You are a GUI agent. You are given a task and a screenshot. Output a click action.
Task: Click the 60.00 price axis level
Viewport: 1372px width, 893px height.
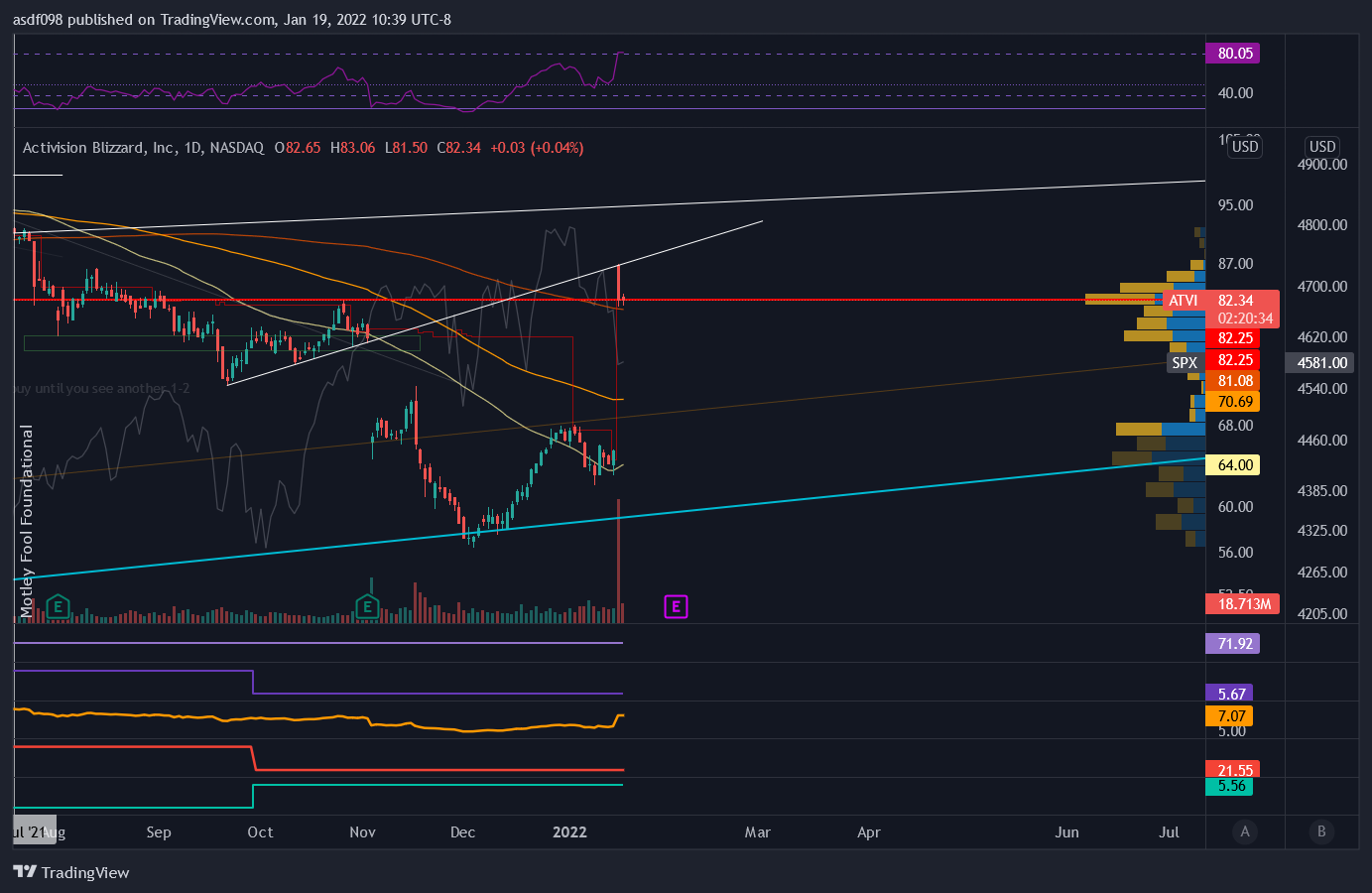tap(1236, 507)
